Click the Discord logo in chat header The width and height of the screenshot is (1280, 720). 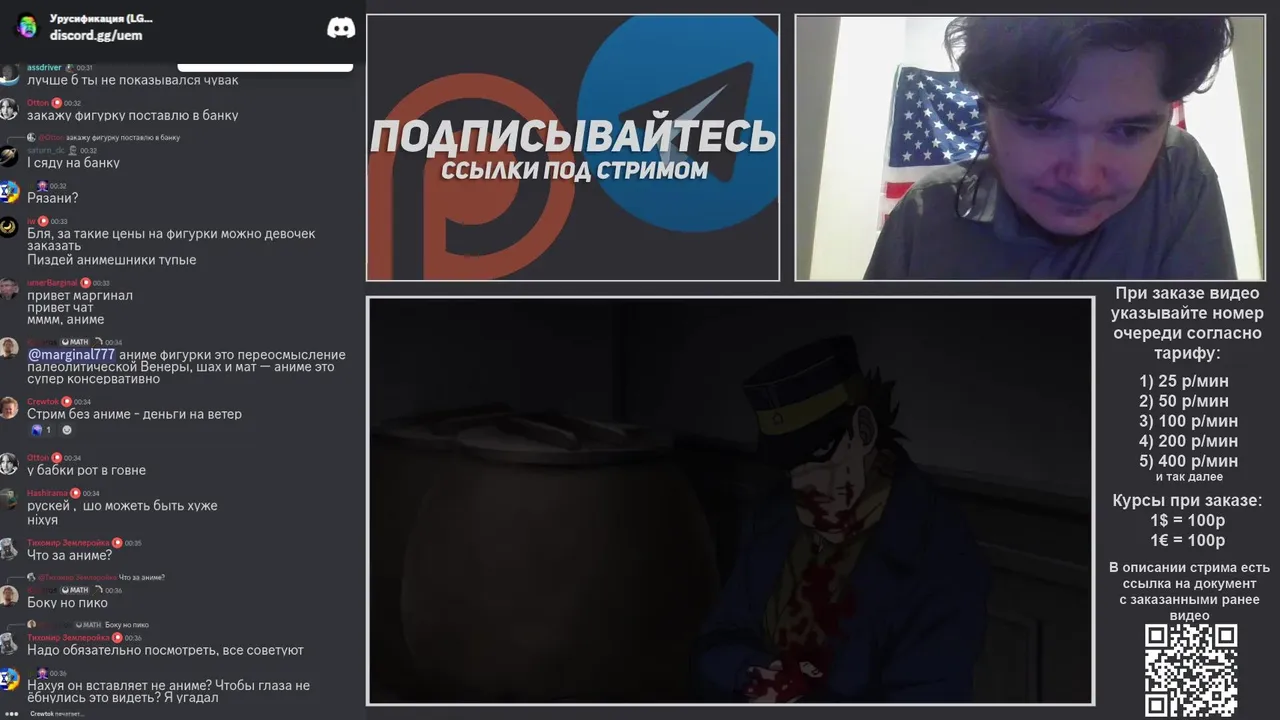(x=341, y=28)
